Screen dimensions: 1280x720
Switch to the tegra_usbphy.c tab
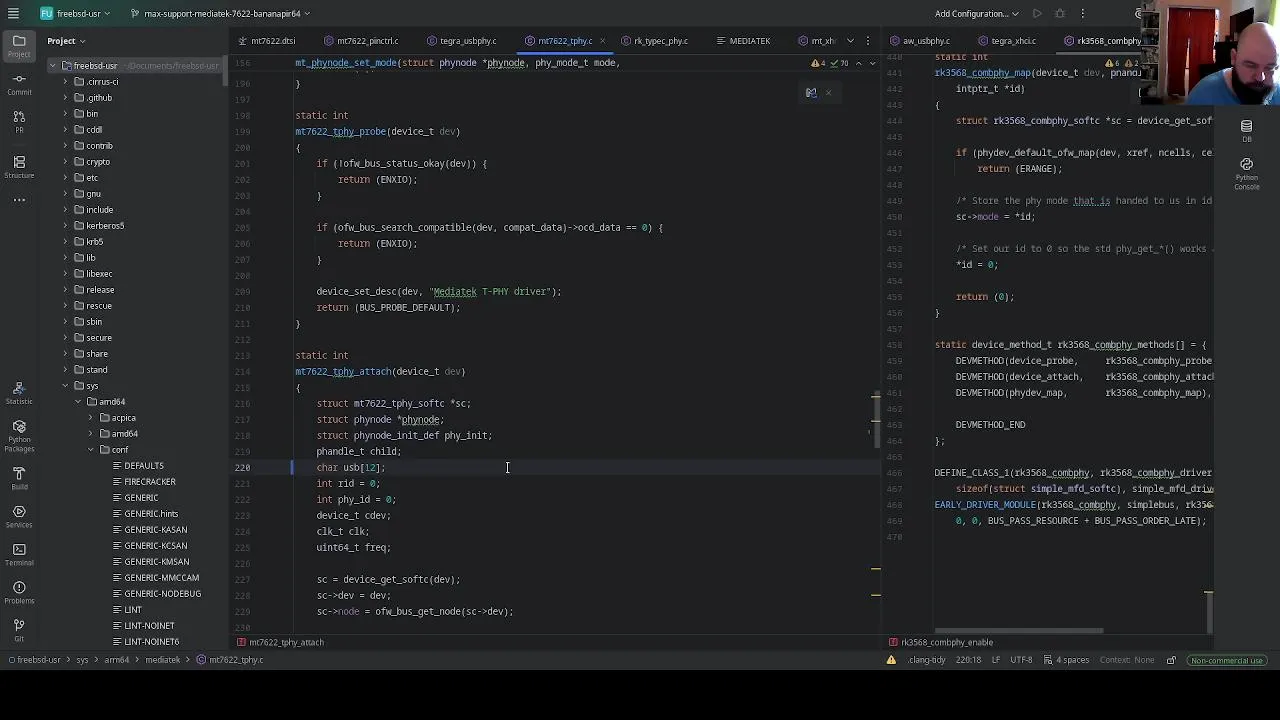(x=461, y=41)
